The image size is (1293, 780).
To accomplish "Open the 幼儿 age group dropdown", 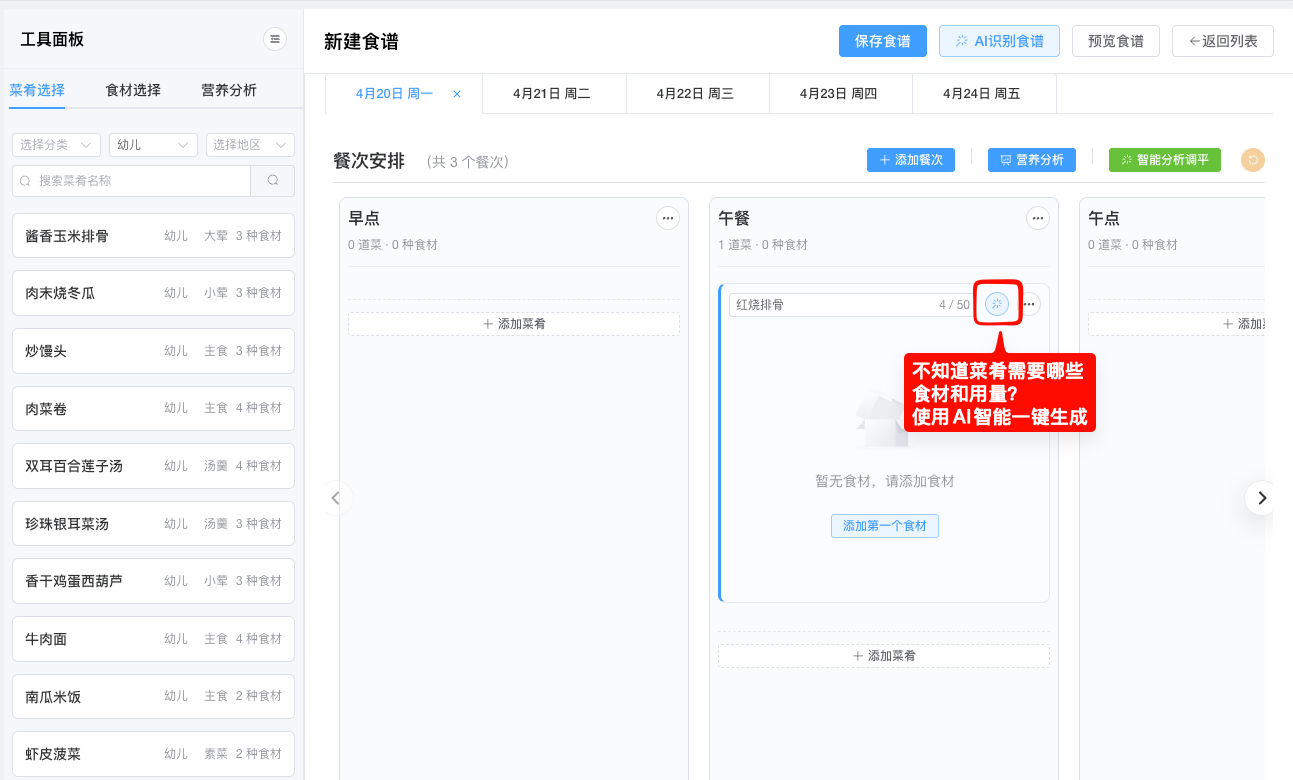I will [152, 144].
